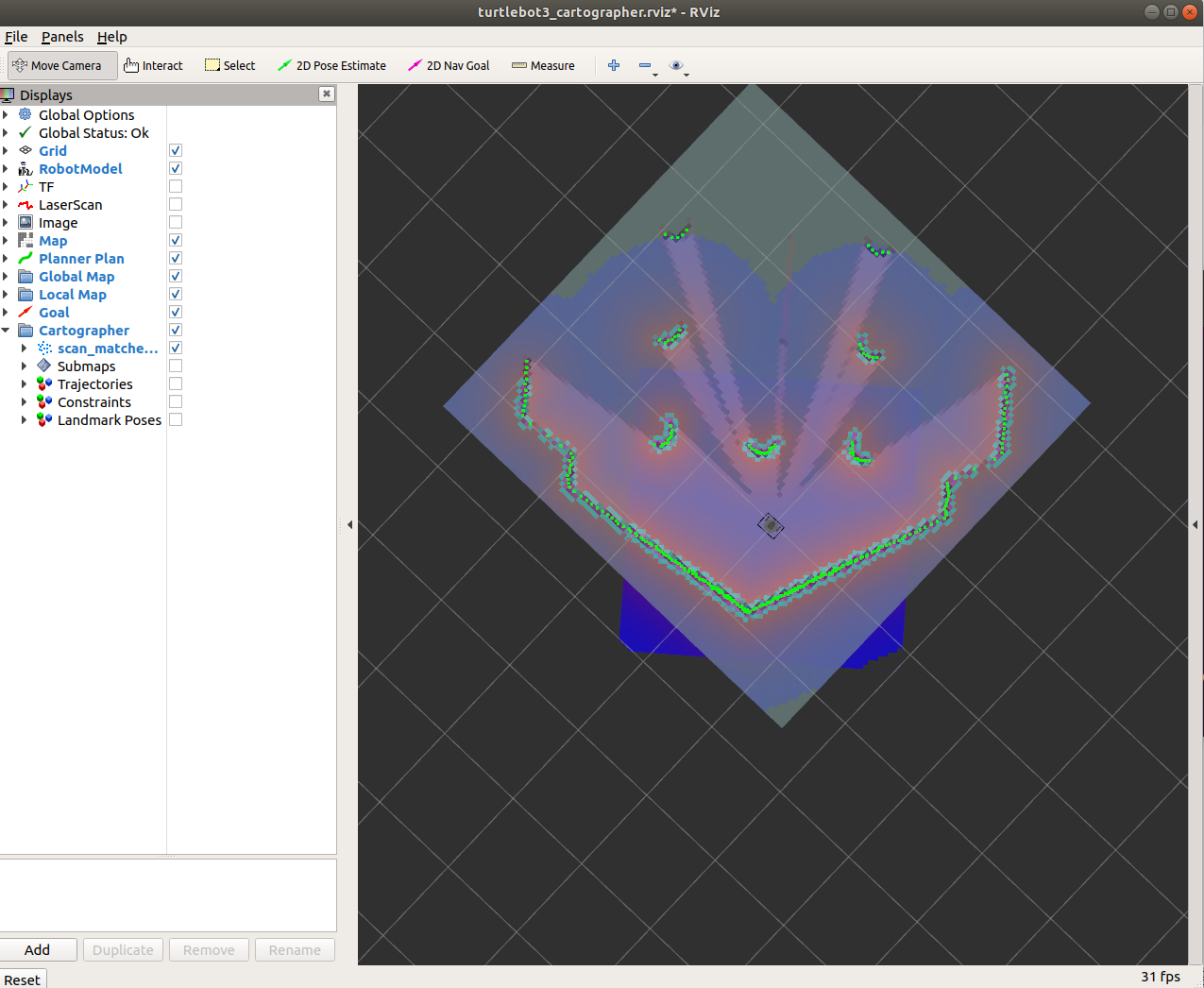Disable the Grid display checkbox

[x=175, y=149]
